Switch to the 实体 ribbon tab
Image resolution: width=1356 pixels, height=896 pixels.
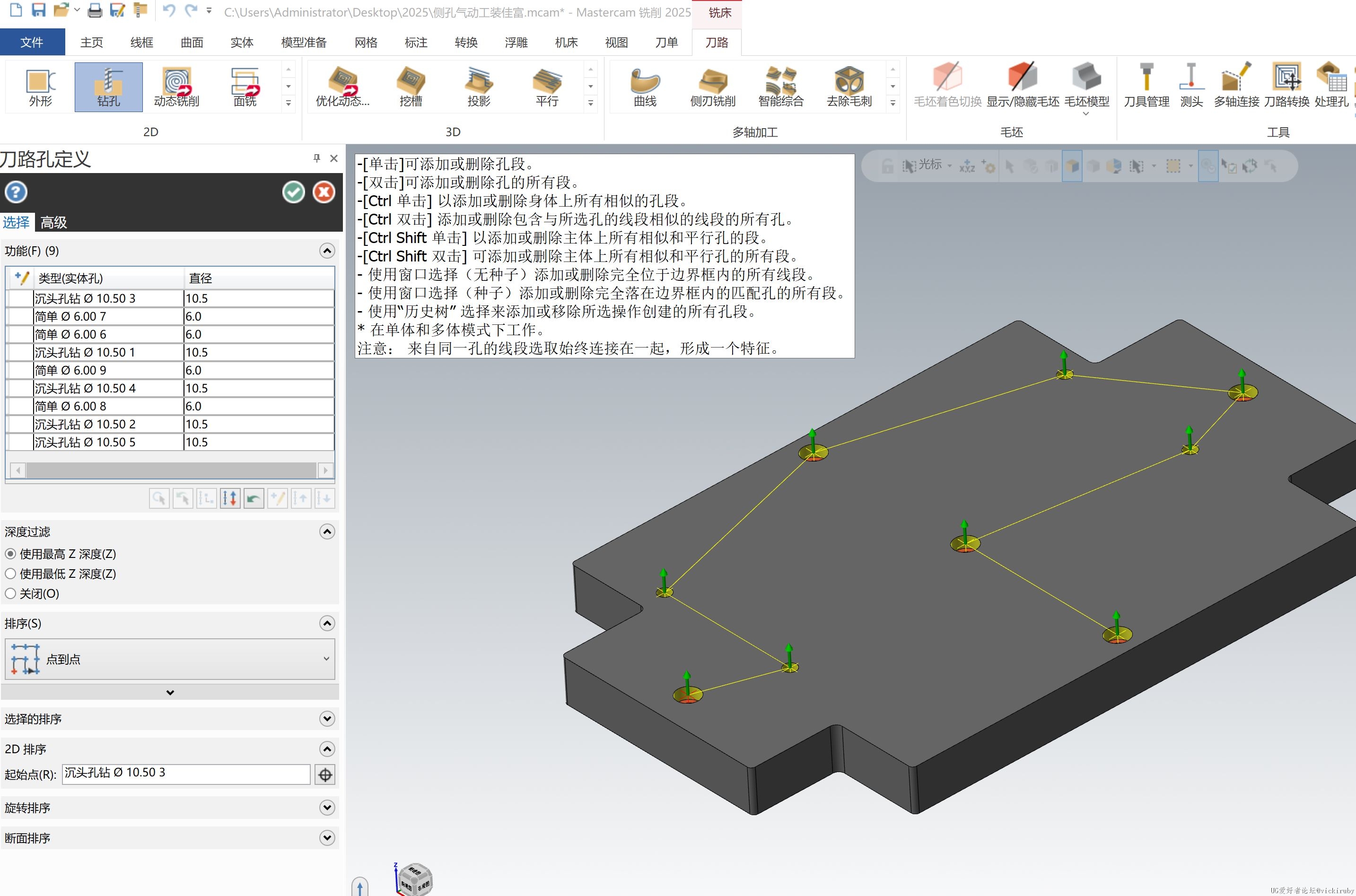[x=242, y=42]
